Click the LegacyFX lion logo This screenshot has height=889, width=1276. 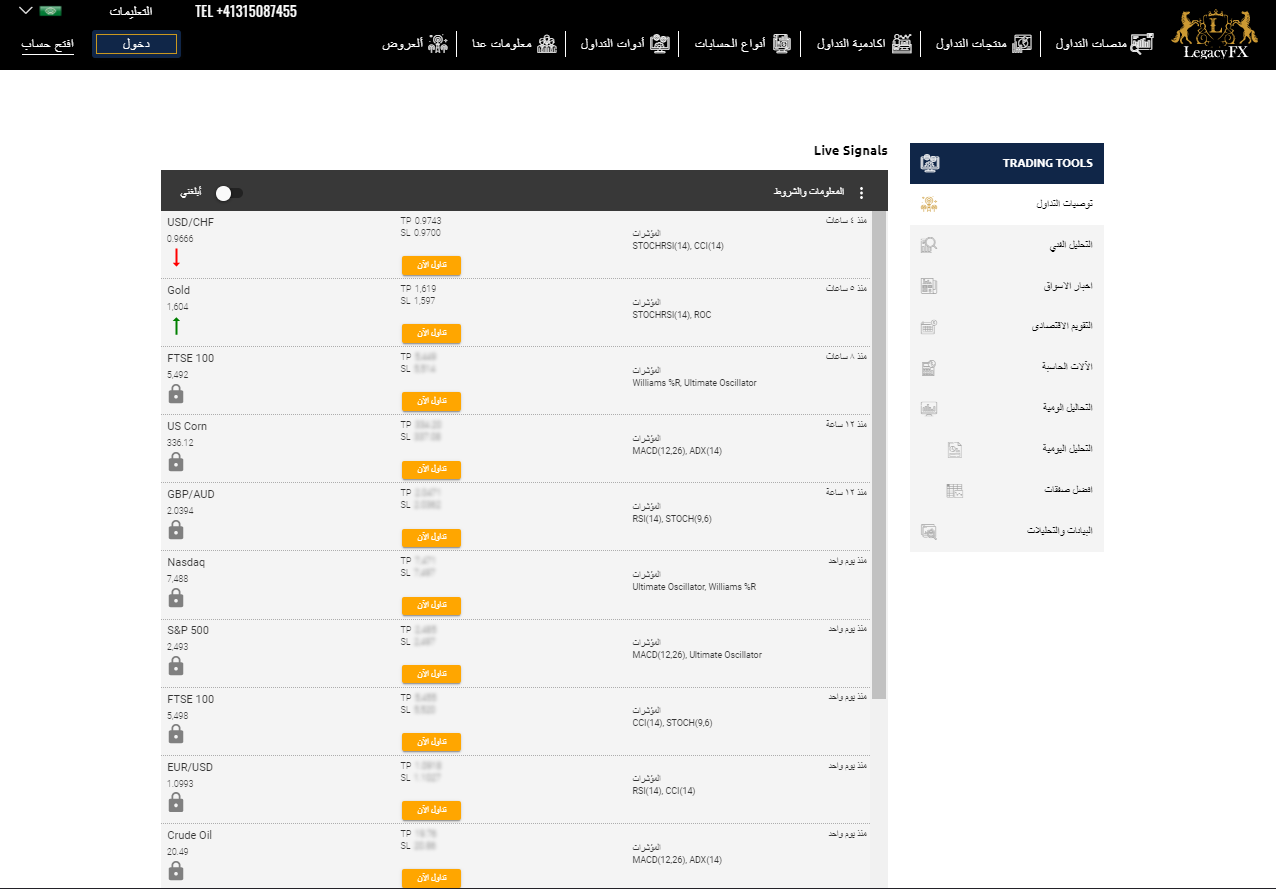click(1214, 34)
